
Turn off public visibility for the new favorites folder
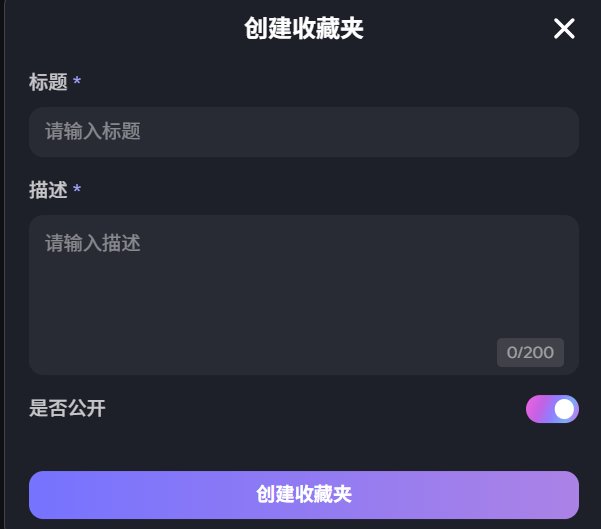552,409
